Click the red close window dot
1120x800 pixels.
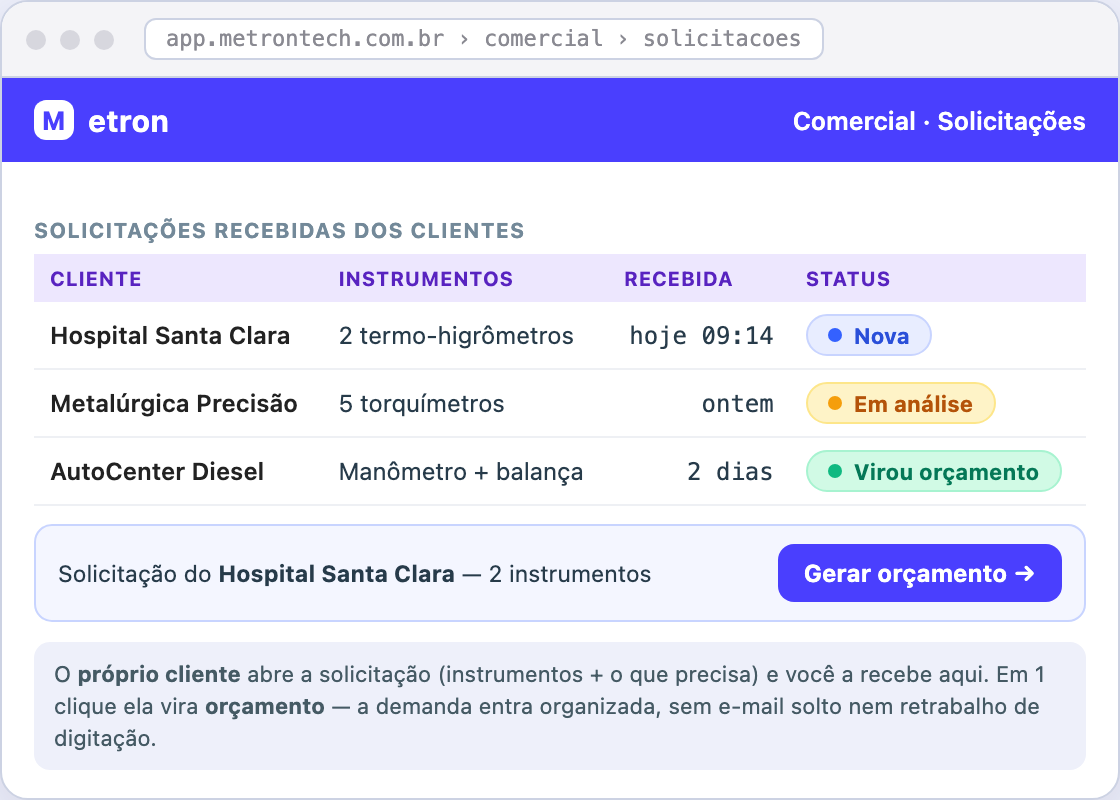coord(36,39)
